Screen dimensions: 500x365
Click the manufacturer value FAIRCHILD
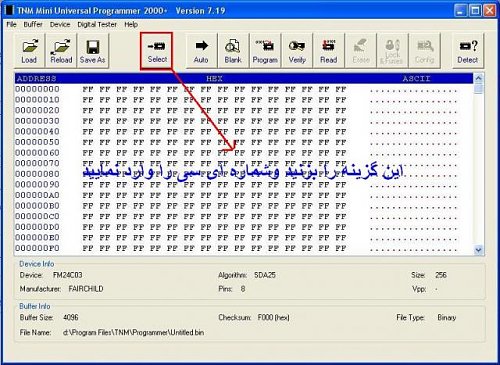click(x=86, y=289)
